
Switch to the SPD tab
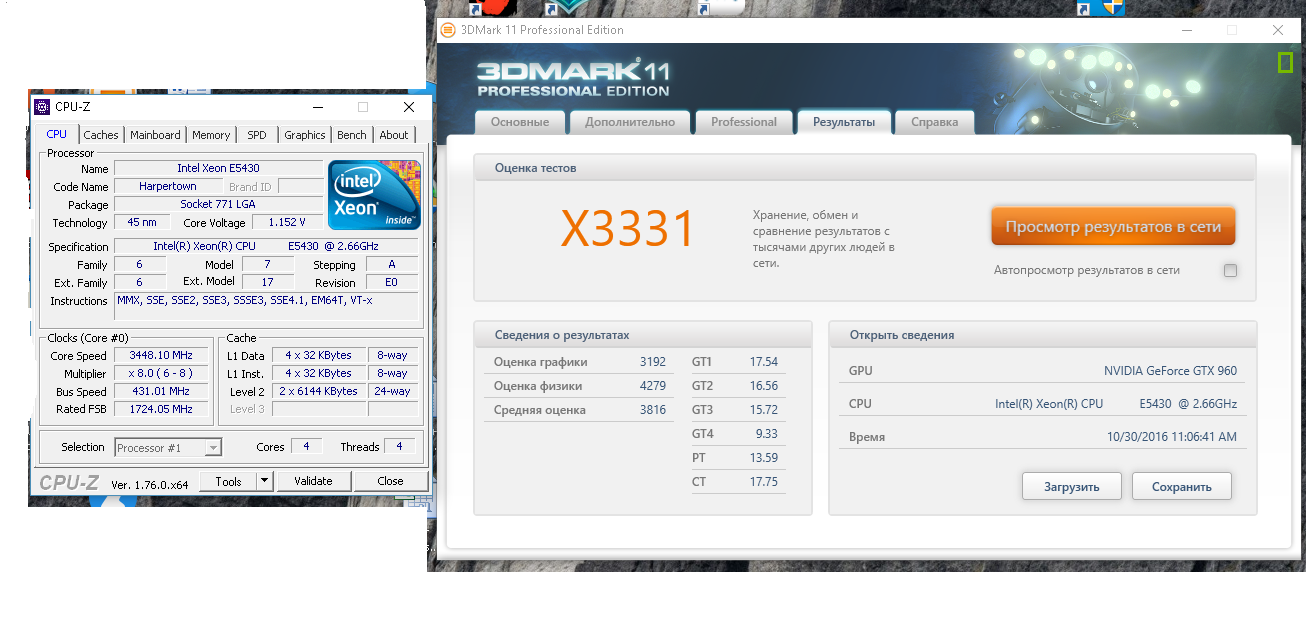[257, 135]
